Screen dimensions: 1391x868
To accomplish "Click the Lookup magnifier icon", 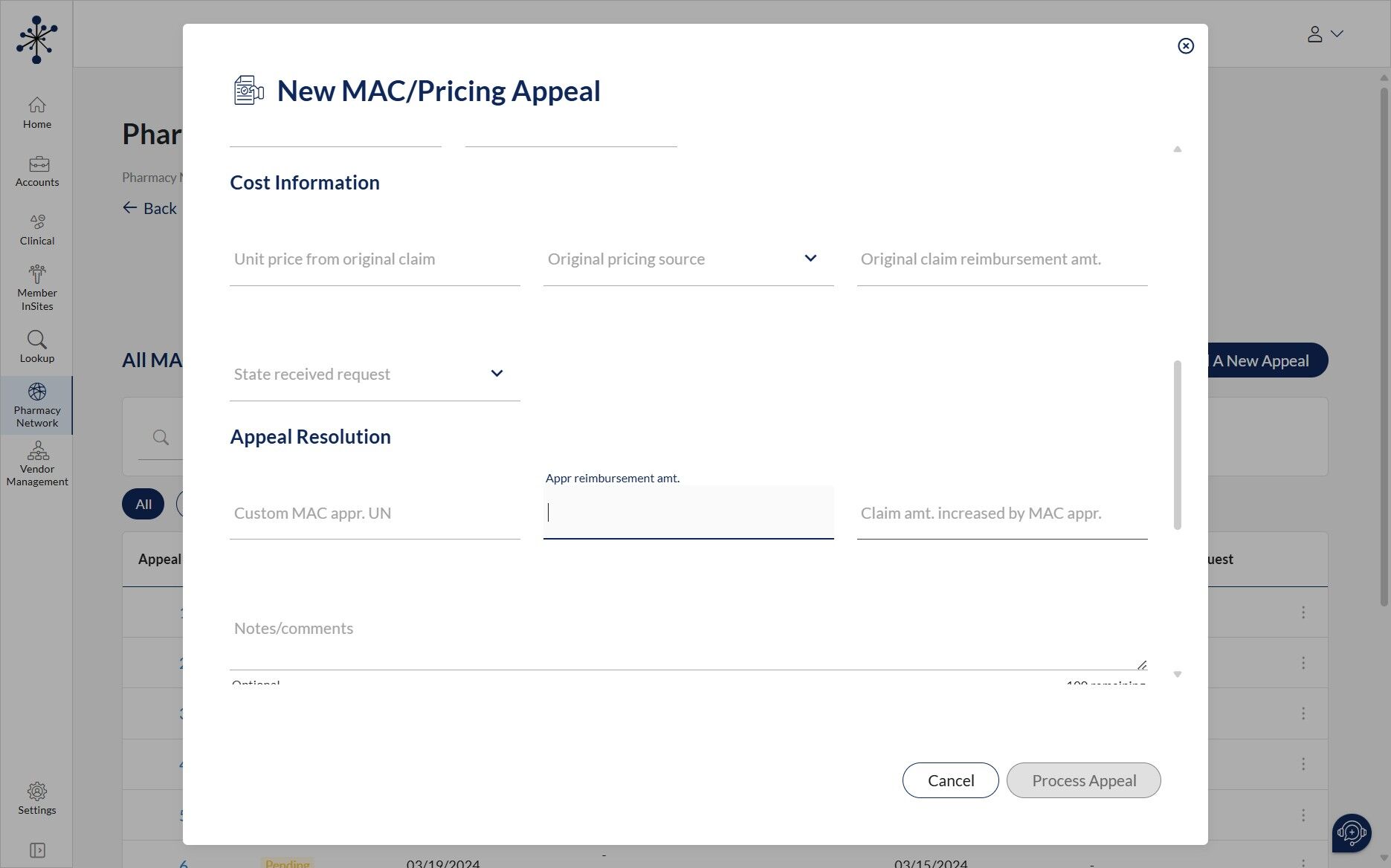I will click(36, 340).
